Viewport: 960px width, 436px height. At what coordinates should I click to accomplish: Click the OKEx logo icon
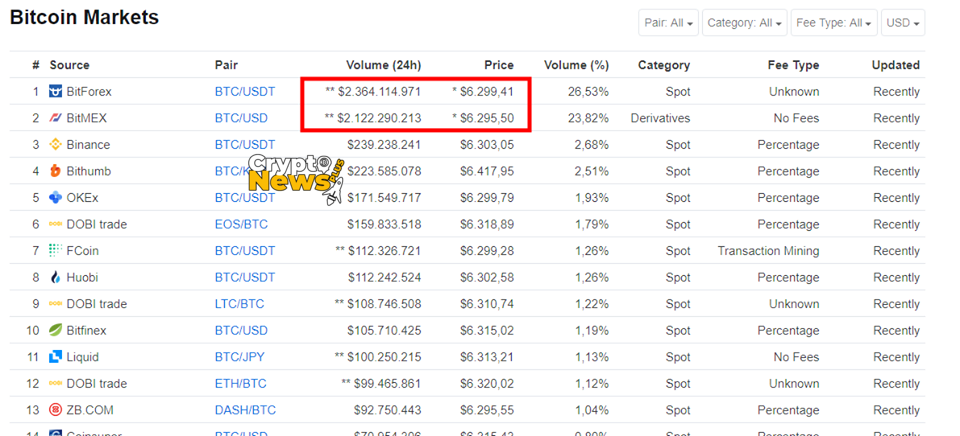click(x=56, y=197)
